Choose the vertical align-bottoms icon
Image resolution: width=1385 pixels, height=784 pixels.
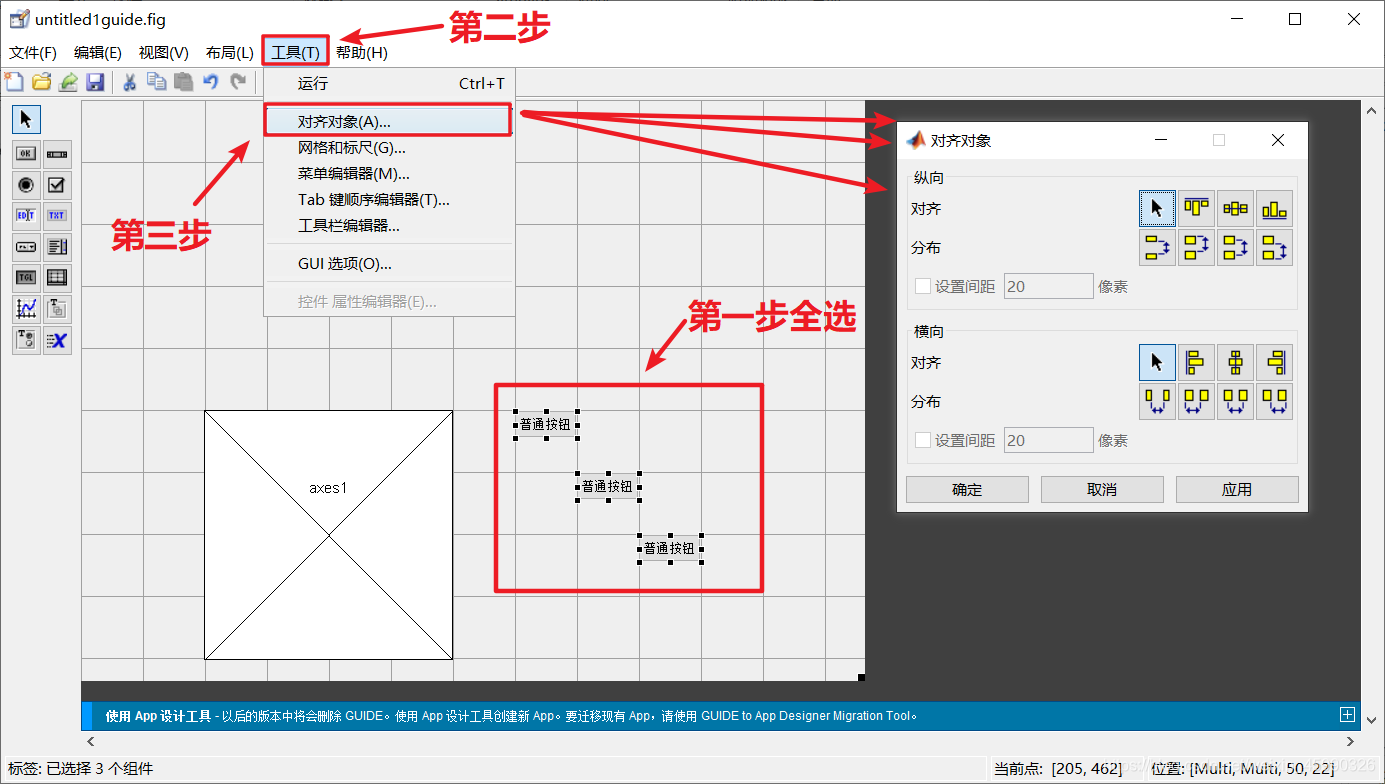1274,208
